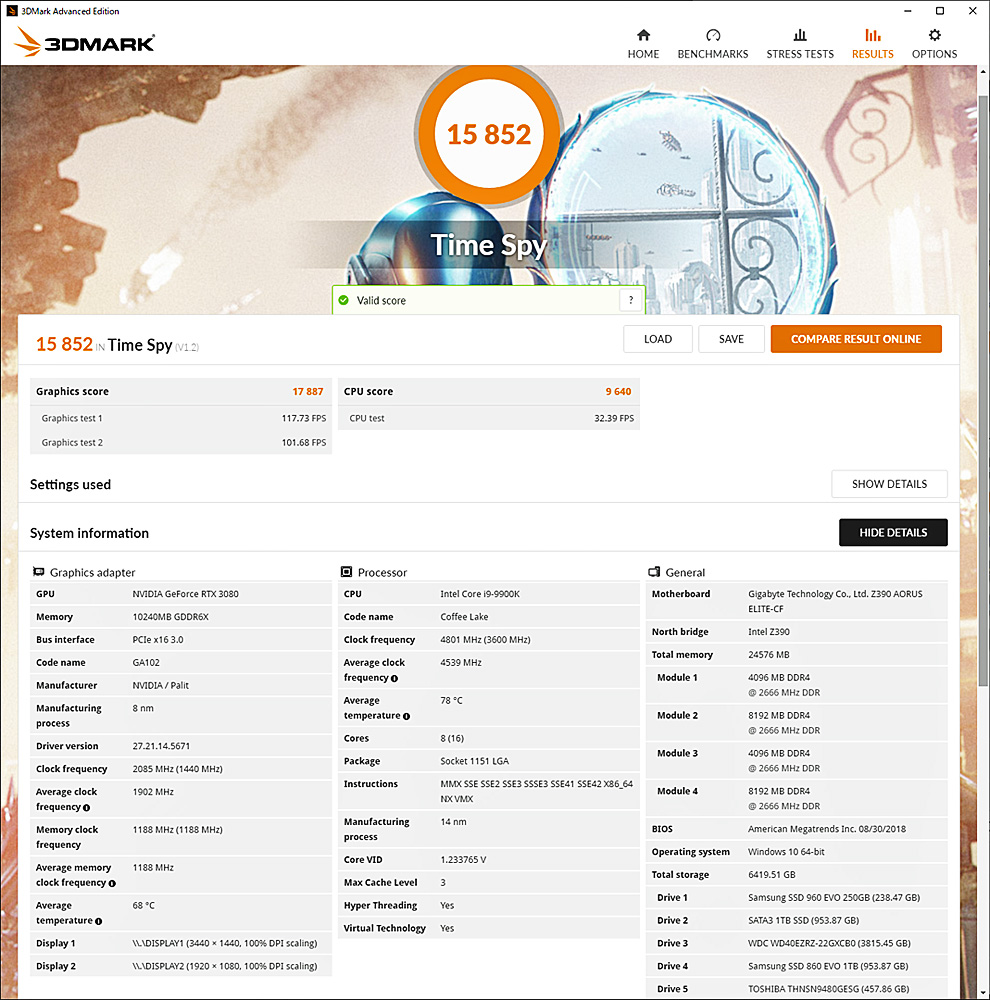Click the DISPLAY2 1920 × 1080 entry

tap(225, 966)
